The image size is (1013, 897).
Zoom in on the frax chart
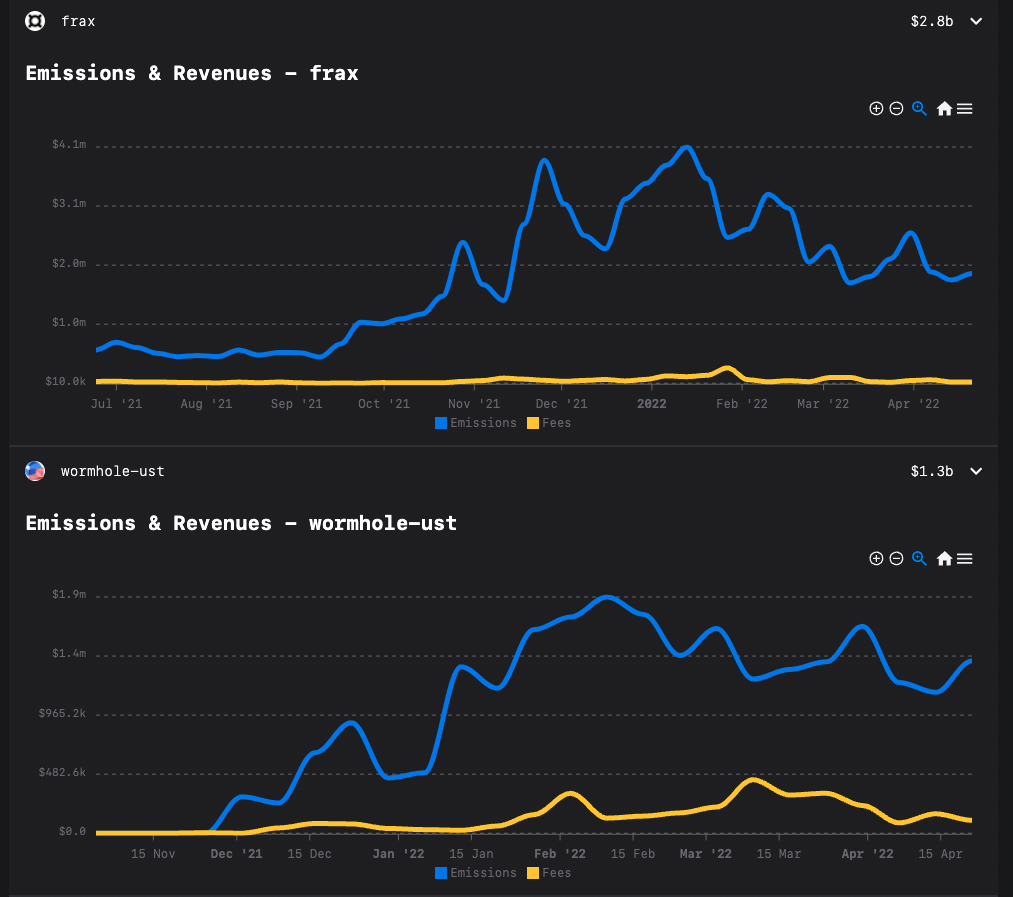pyautogui.click(x=876, y=109)
